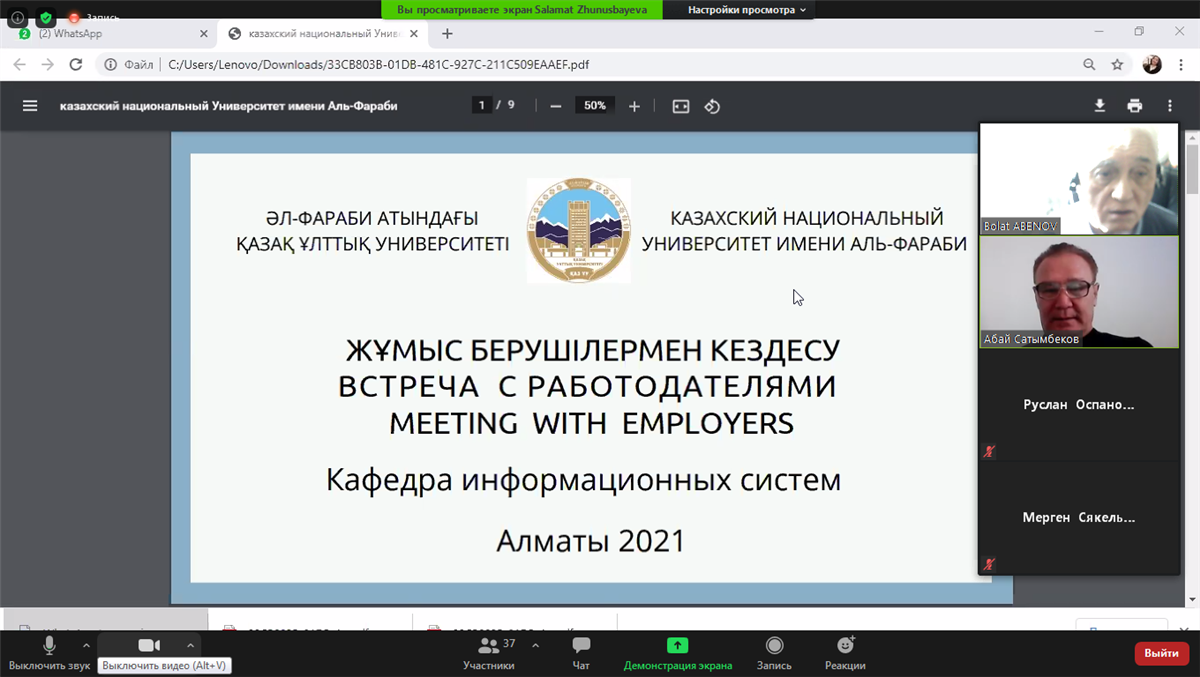Select Абай Сатымбеков video thumbnail

pyautogui.click(x=1079, y=292)
